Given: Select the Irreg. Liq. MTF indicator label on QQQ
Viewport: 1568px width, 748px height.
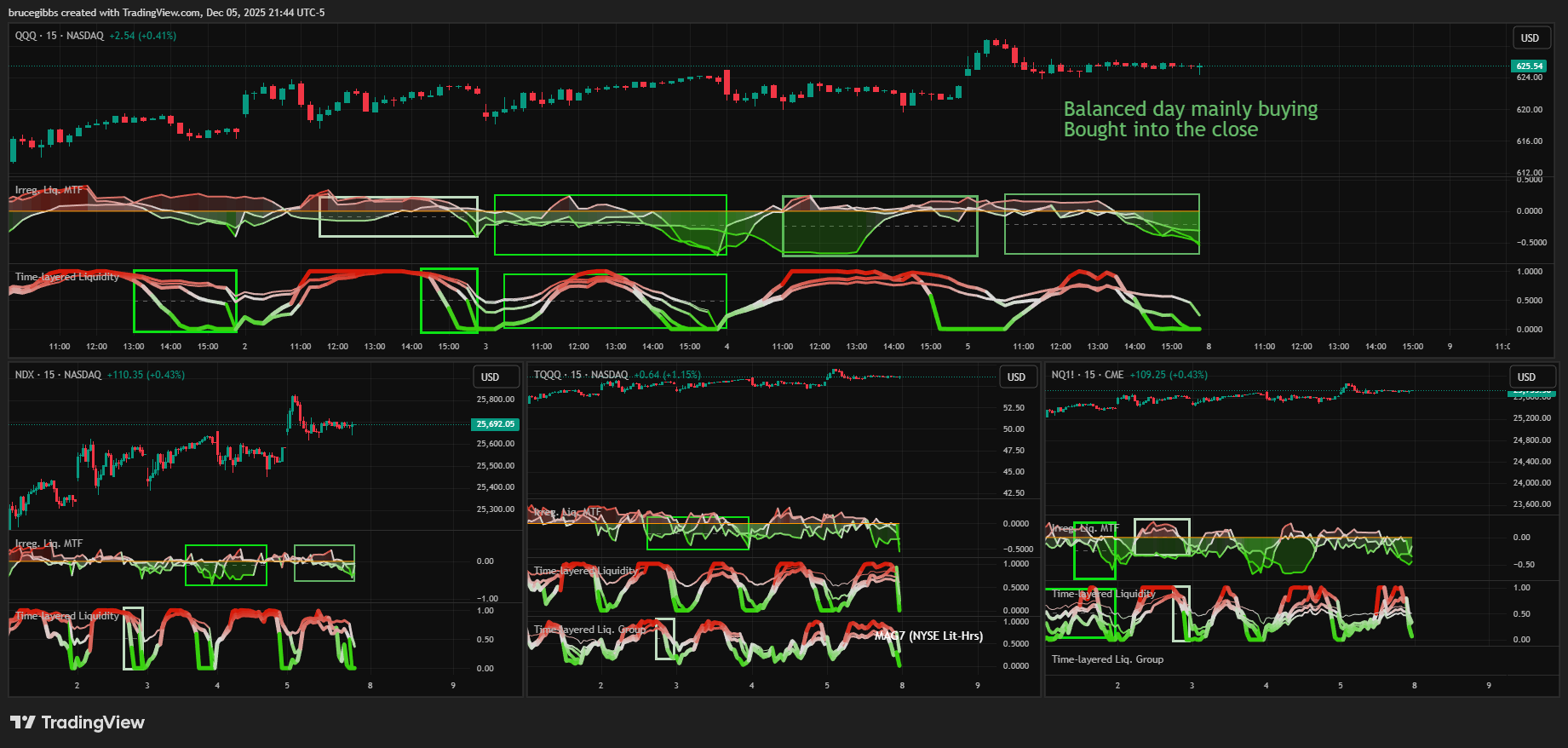Looking at the screenshot, I should [49, 190].
